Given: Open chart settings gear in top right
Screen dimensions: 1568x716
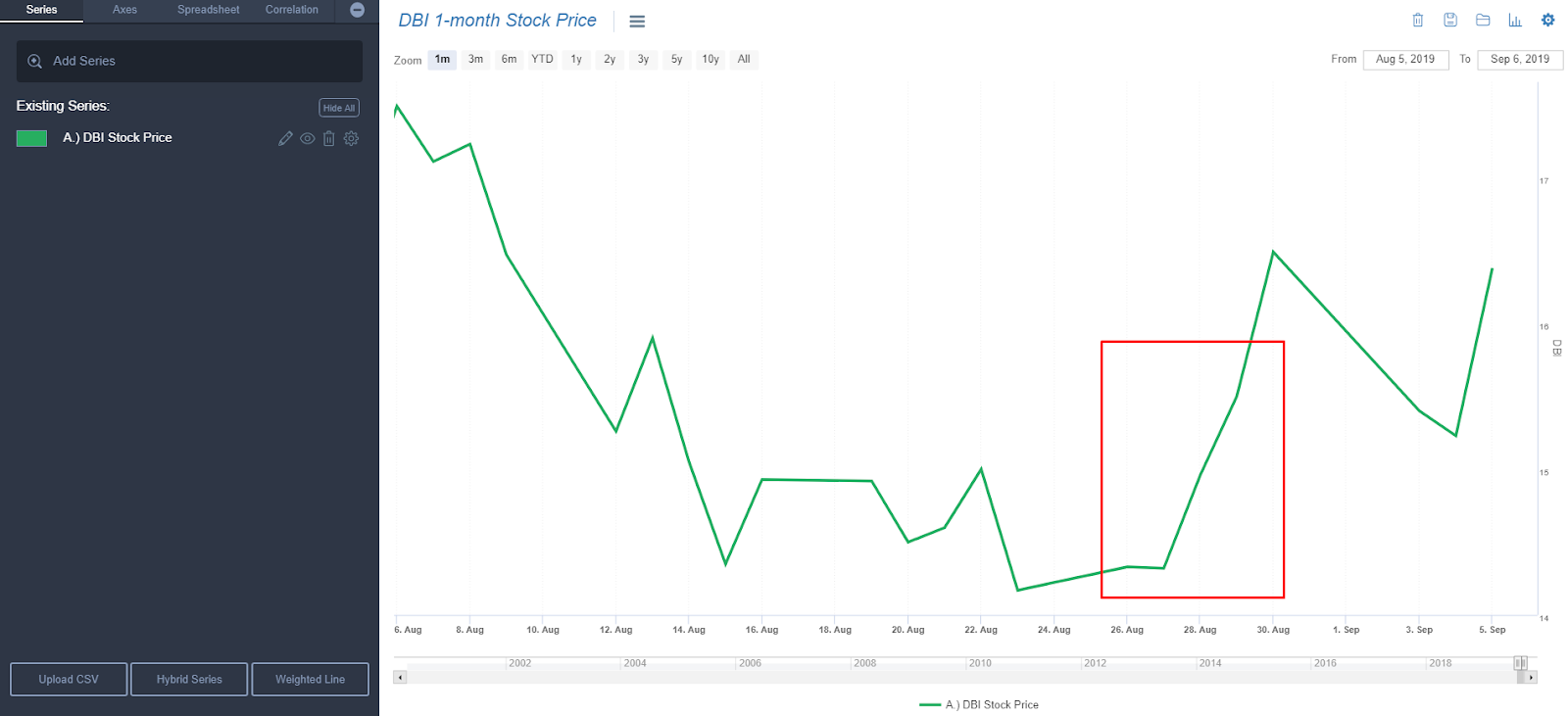Looking at the screenshot, I should click(1548, 20).
